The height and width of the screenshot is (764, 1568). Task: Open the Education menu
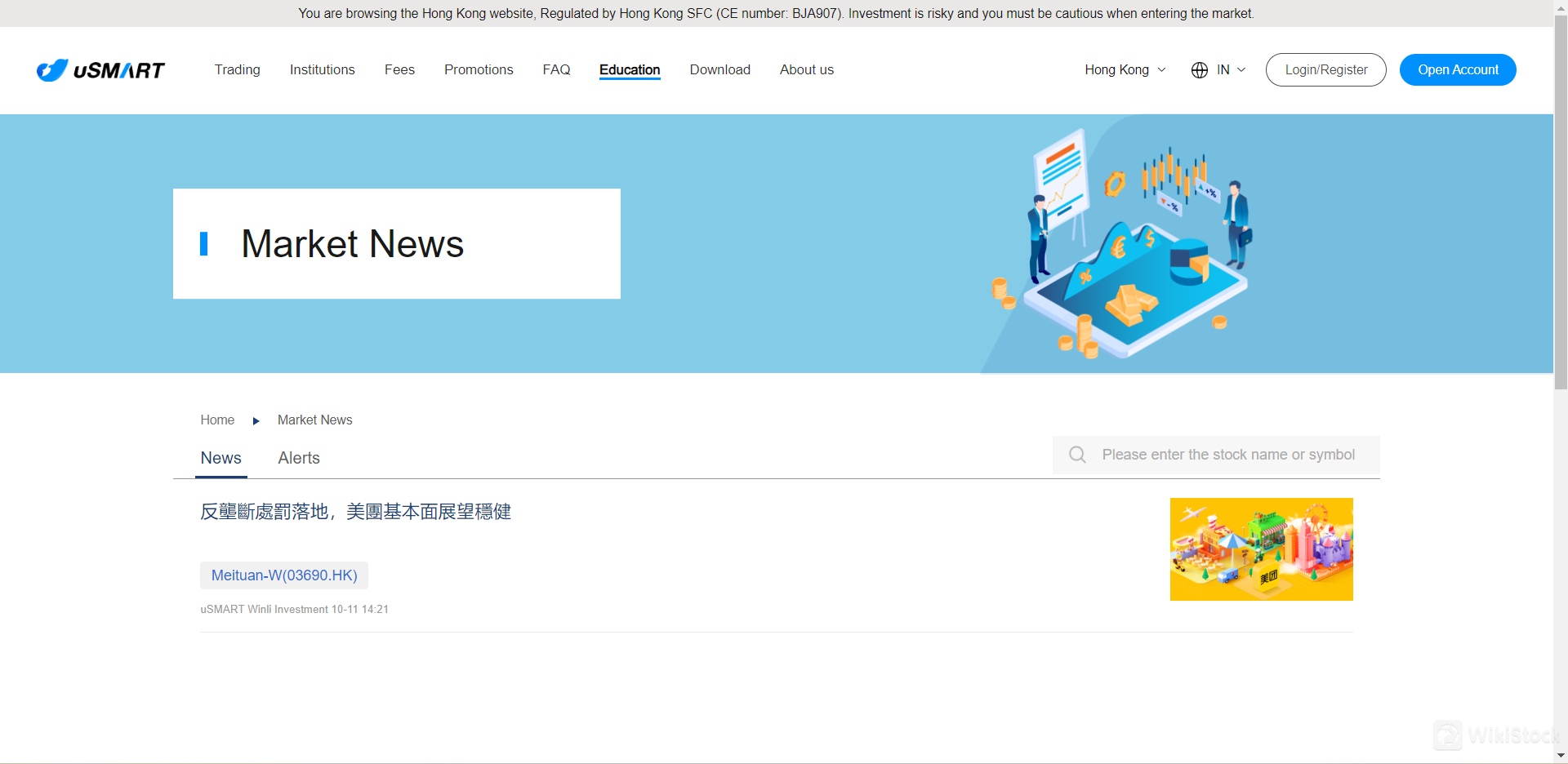(x=630, y=70)
